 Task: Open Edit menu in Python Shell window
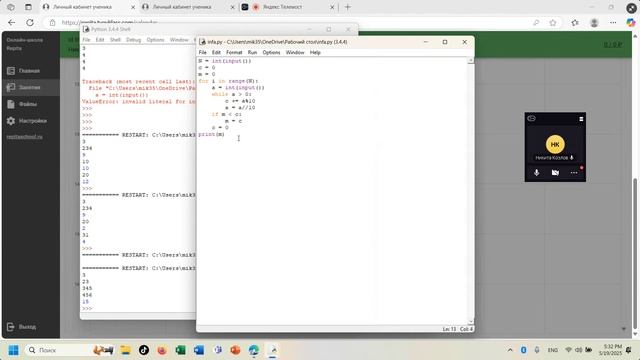(100, 40)
